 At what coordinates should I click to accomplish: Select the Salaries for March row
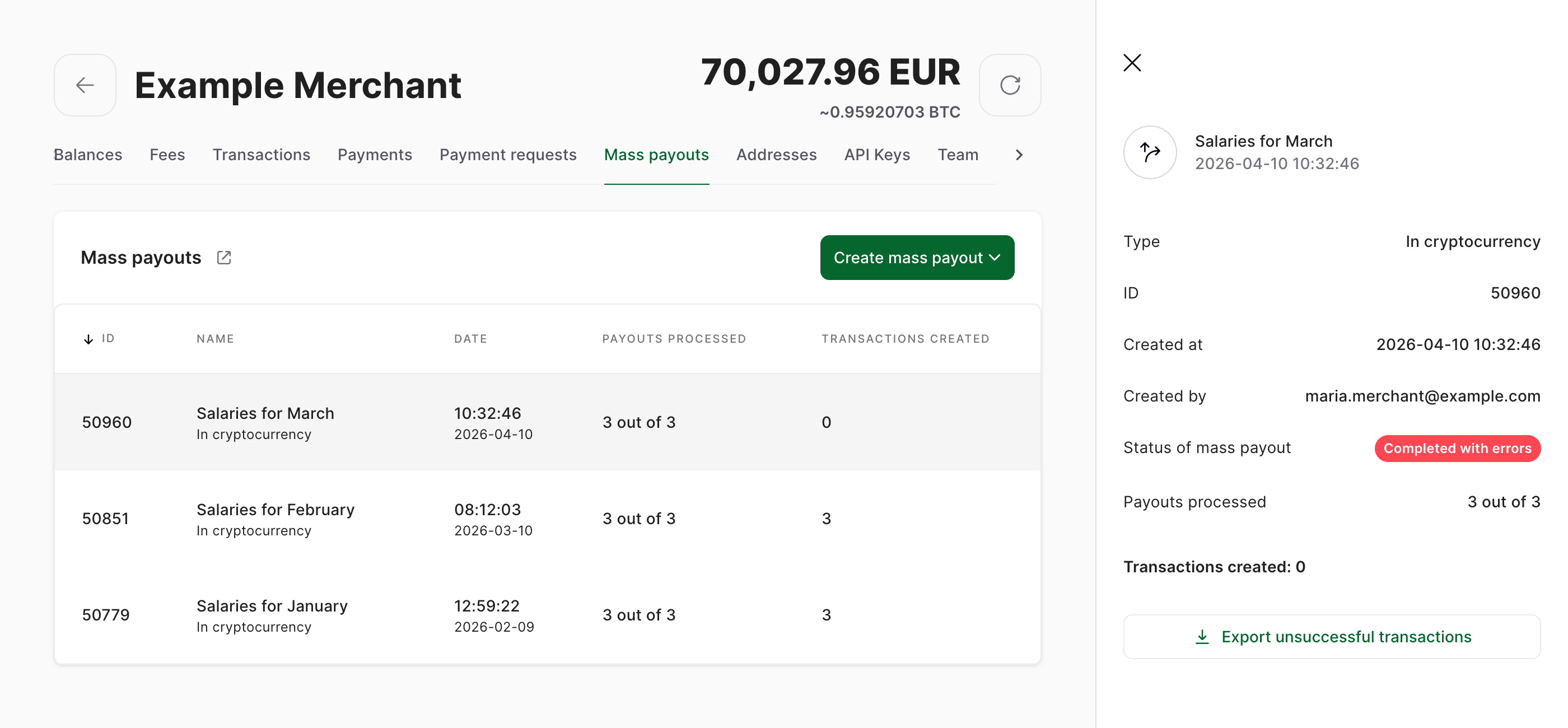547,422
